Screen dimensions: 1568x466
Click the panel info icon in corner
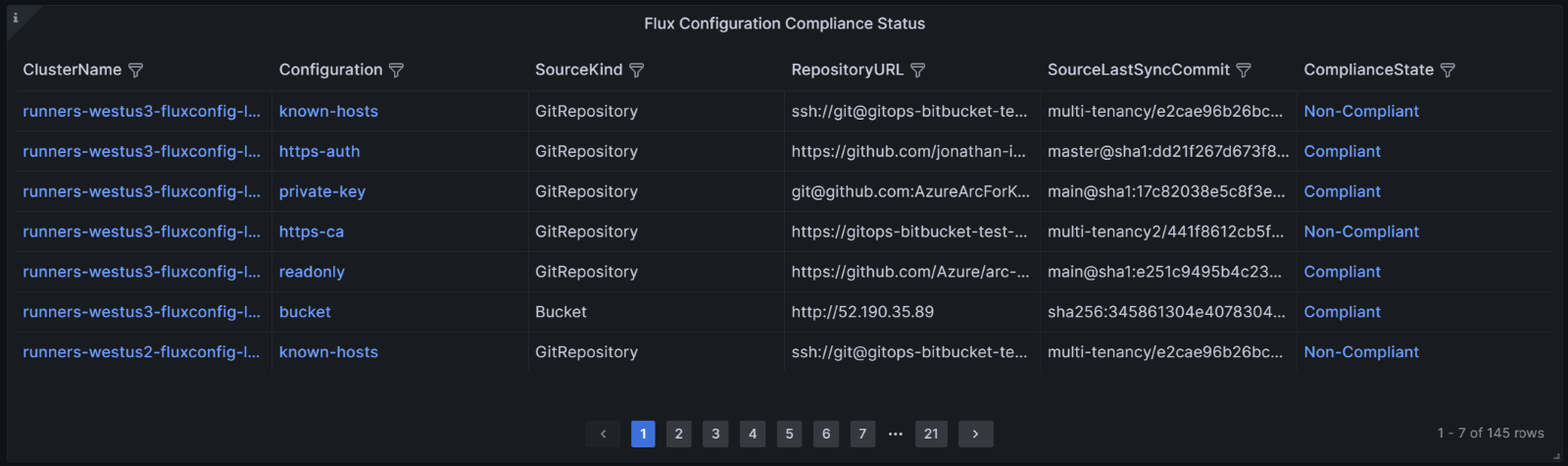coord(15,18)
